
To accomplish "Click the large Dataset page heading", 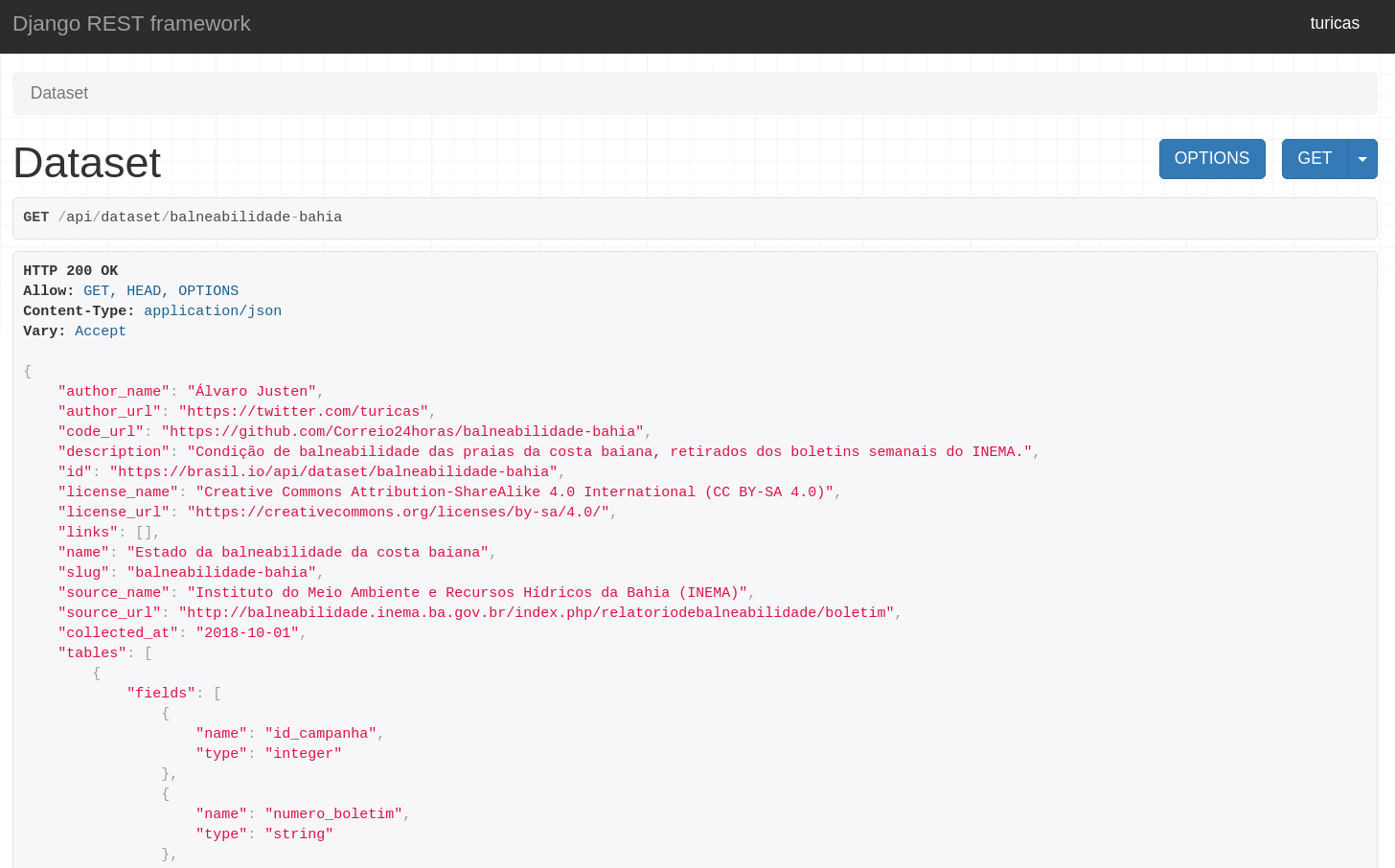I will pos(87,163).
